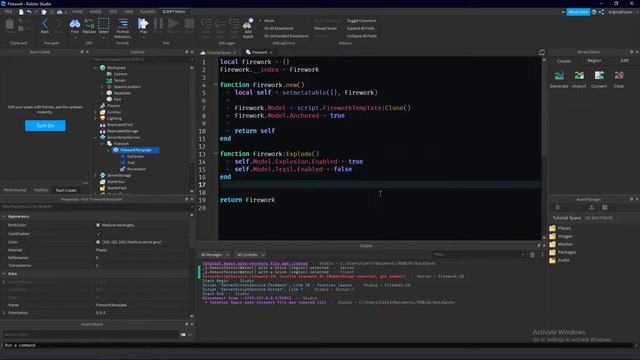Click the Asset Manager import upload icon
The image size is (640, 360).
591,208
